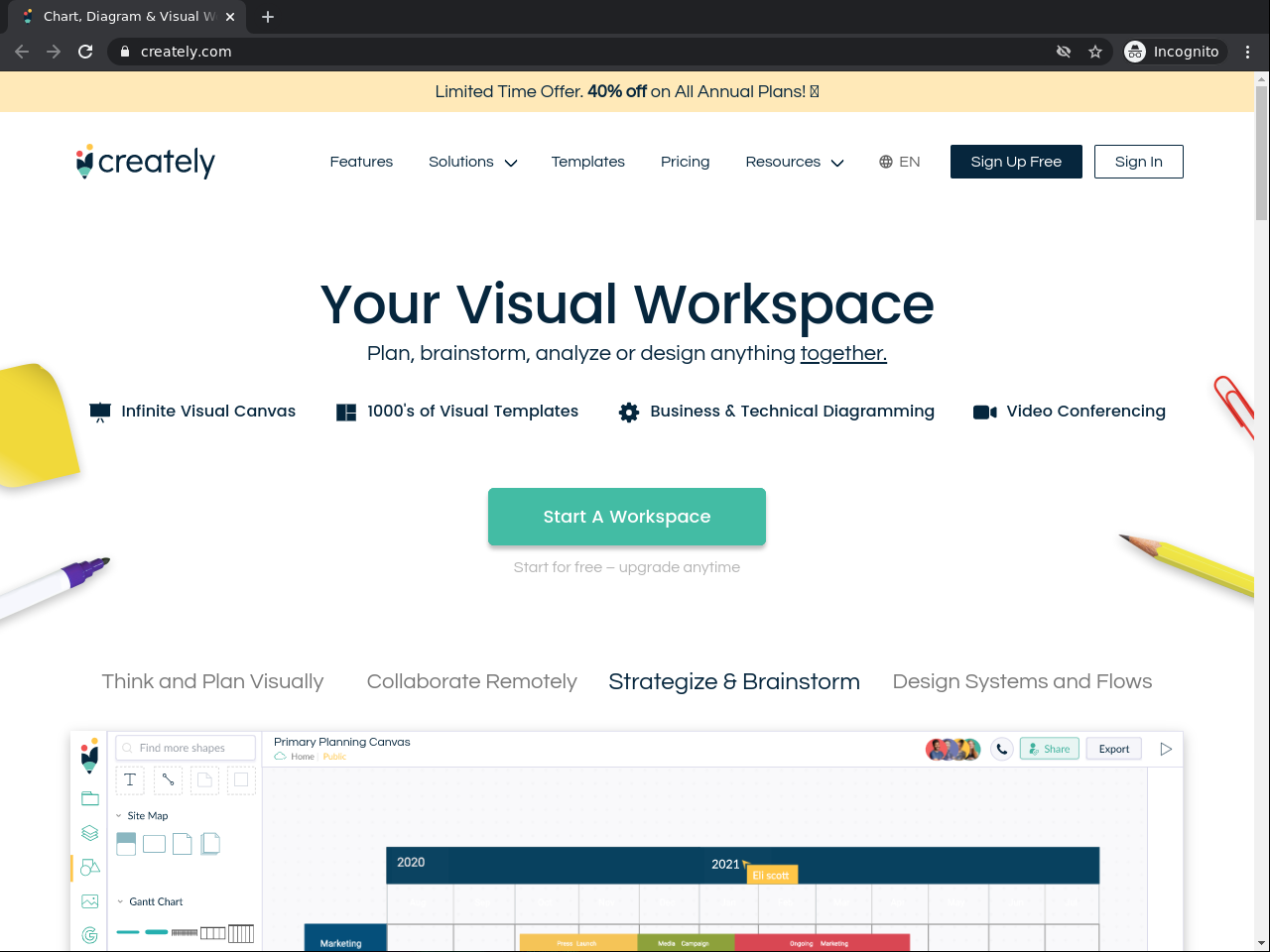Expand the Resources dropdown menu
This screenshot has height=952, width=1270.
pos(795,162)
